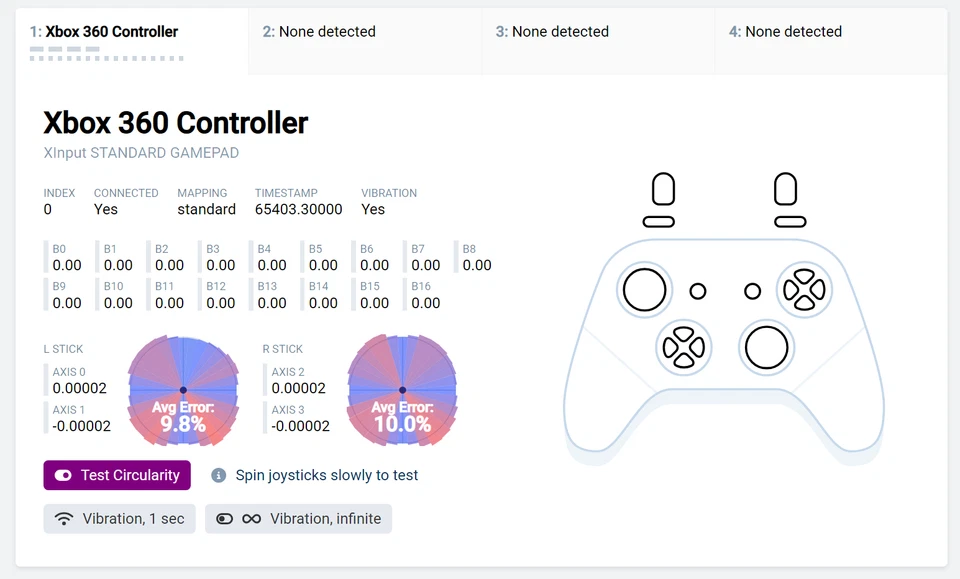The image size is (960, 579).
Task: Click the B0 button value
Action: tap(67, 265)
